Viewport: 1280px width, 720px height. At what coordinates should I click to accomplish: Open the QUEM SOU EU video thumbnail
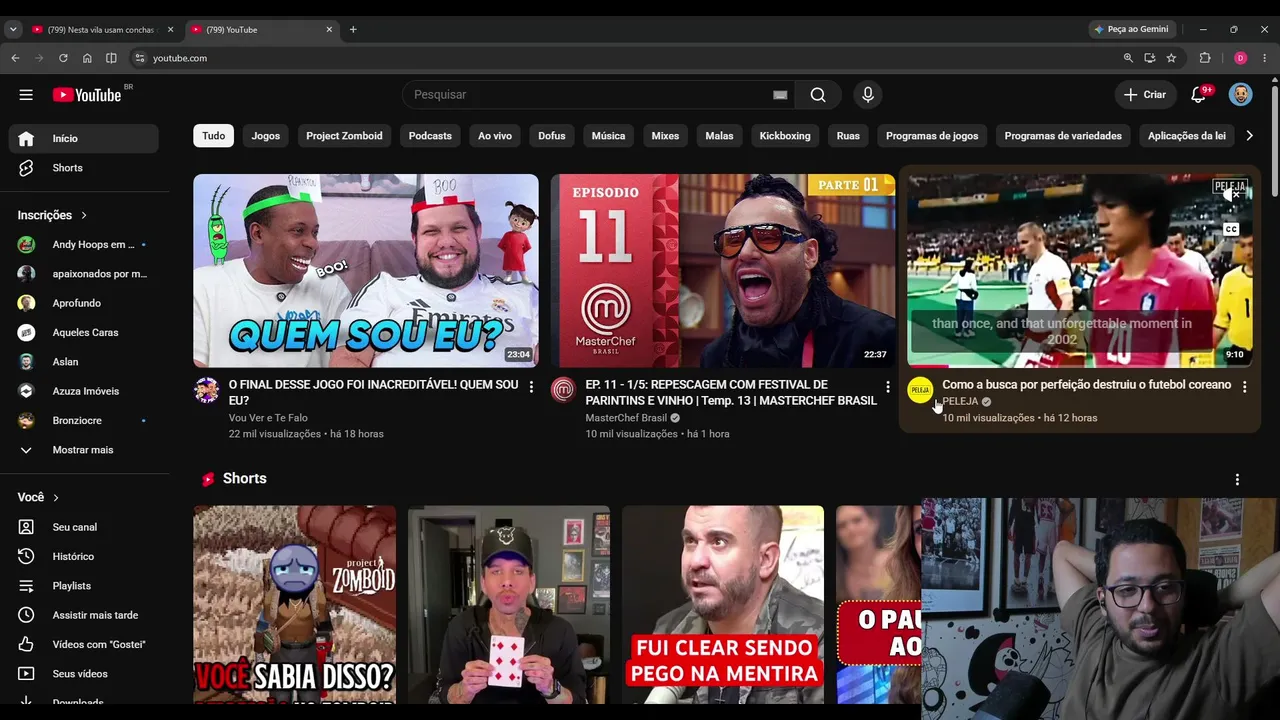click(366, 271)
